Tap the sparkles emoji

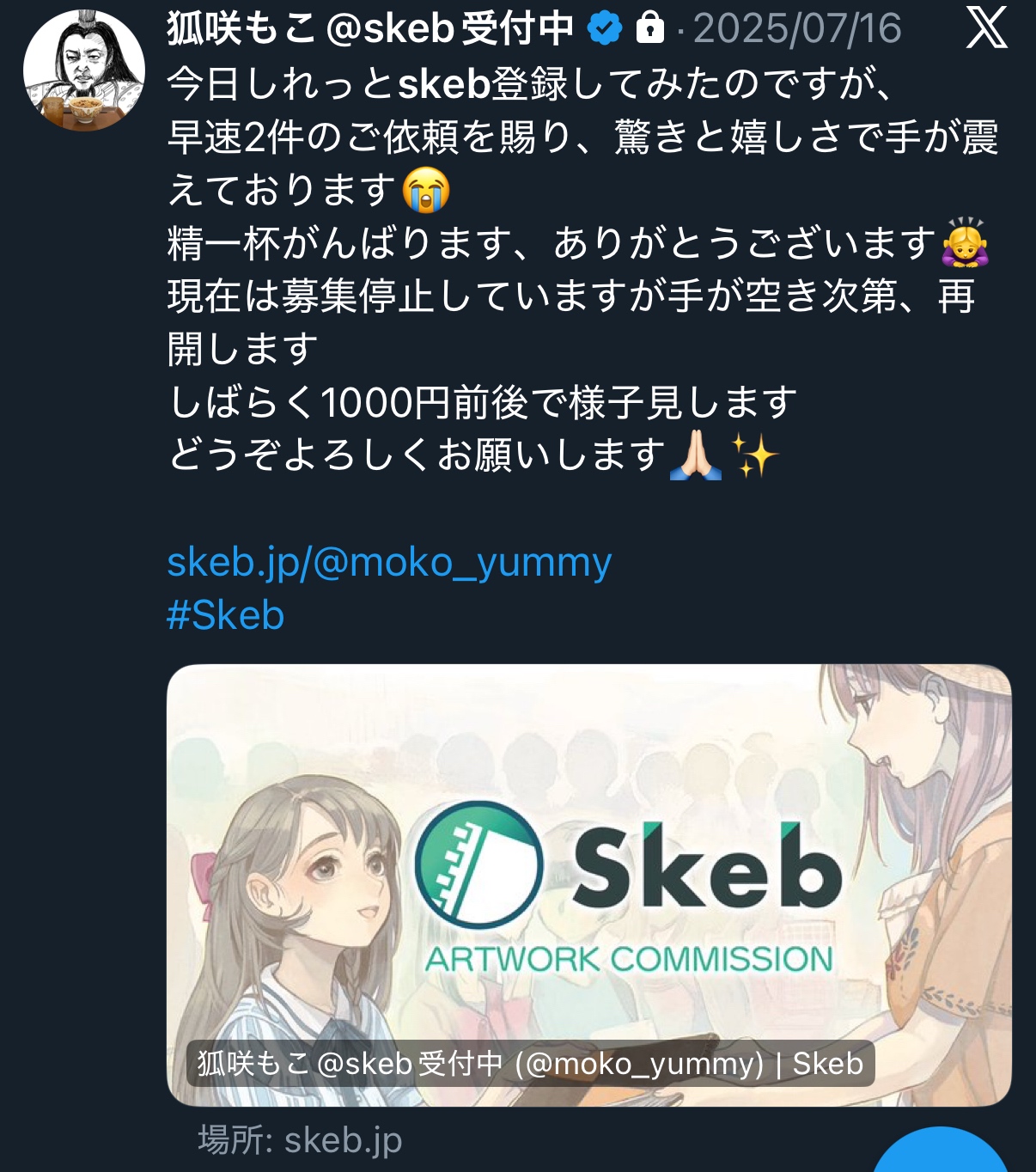(x=753, y=455)
